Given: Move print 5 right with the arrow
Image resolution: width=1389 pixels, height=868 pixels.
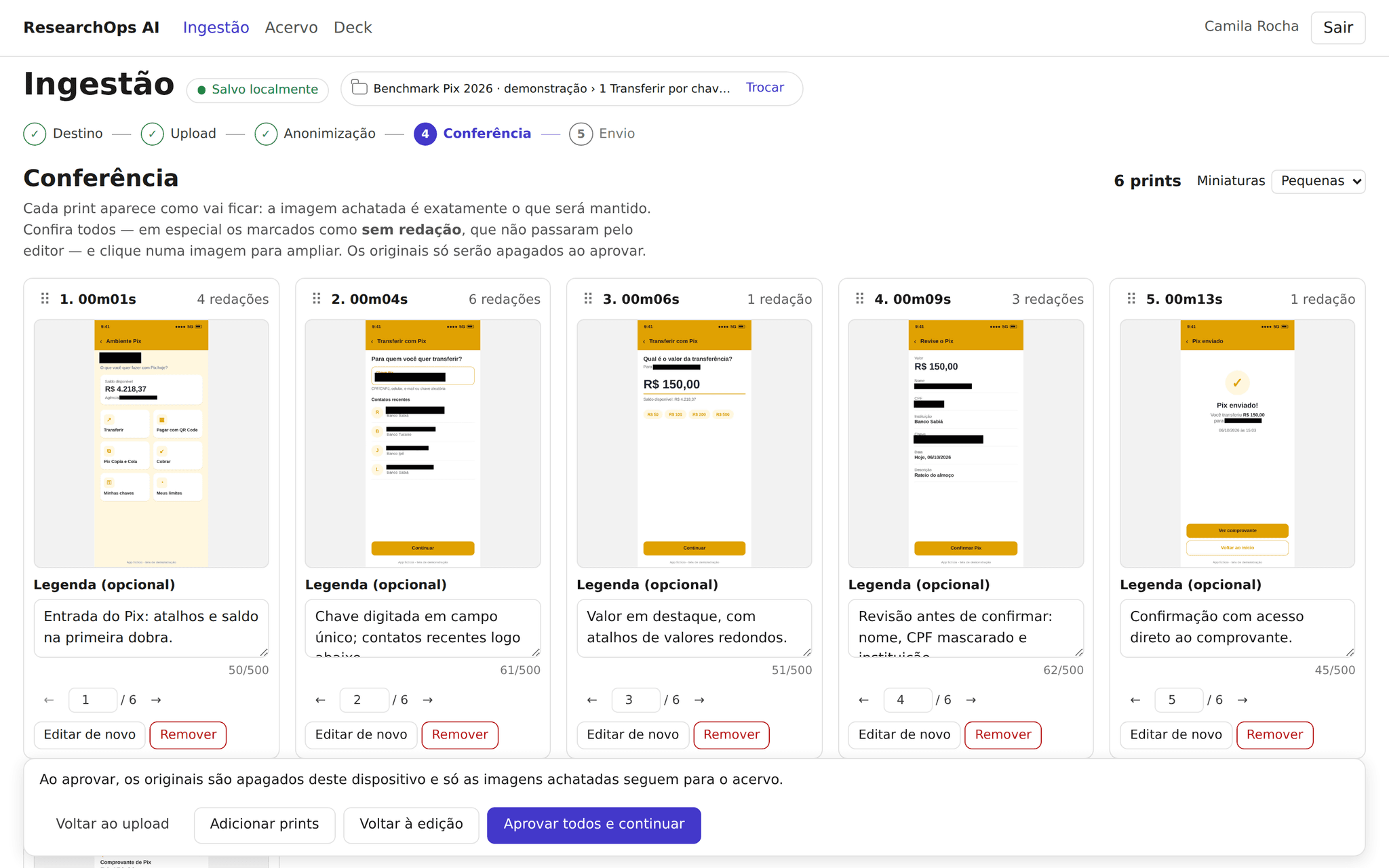Looking at the screenshot, I should pos(1243,700).
